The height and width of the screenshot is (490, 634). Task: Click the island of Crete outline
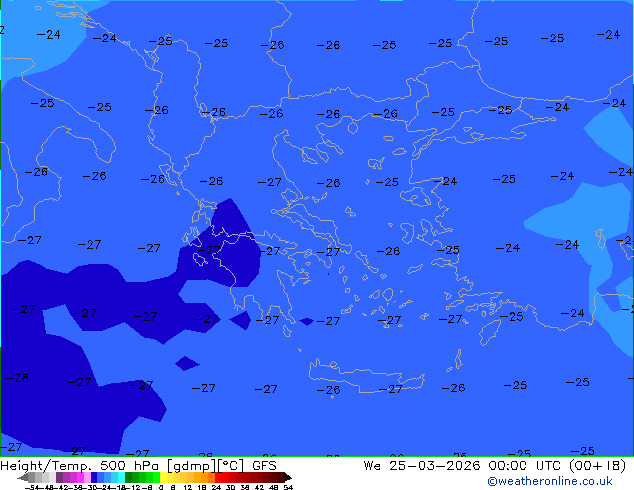366,376
